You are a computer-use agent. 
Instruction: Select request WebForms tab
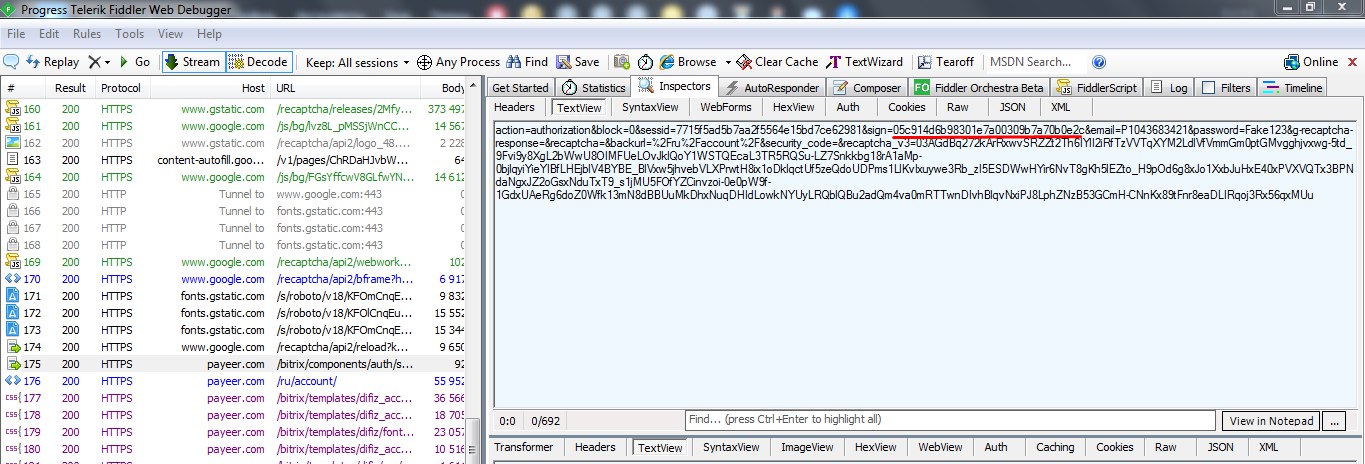(x=725, y=108)
